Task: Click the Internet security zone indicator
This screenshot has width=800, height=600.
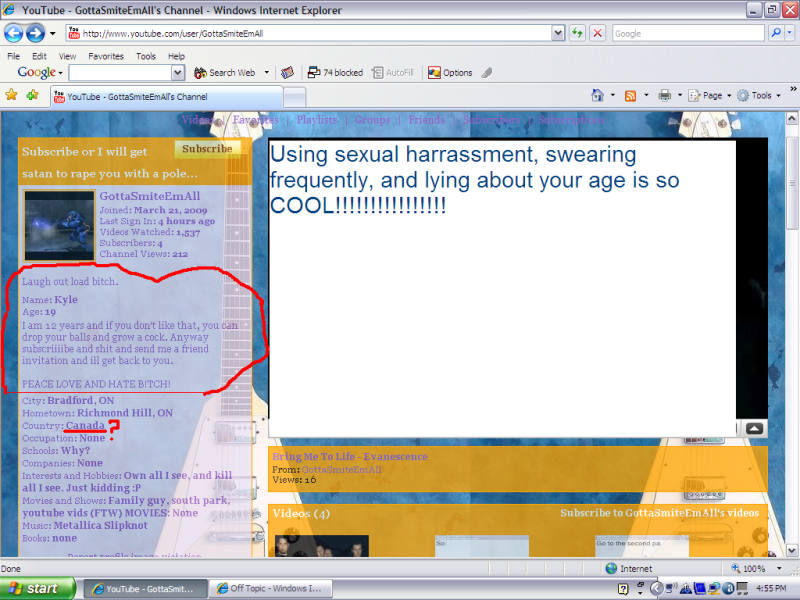Action: tap(629, 568)
